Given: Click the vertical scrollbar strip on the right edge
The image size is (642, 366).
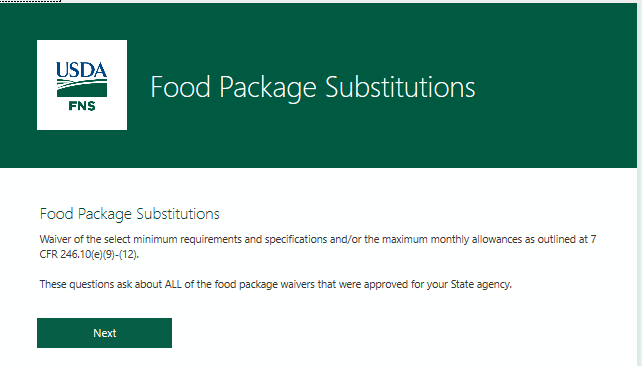Looking at the screenshot, I should tap(640, 184).
